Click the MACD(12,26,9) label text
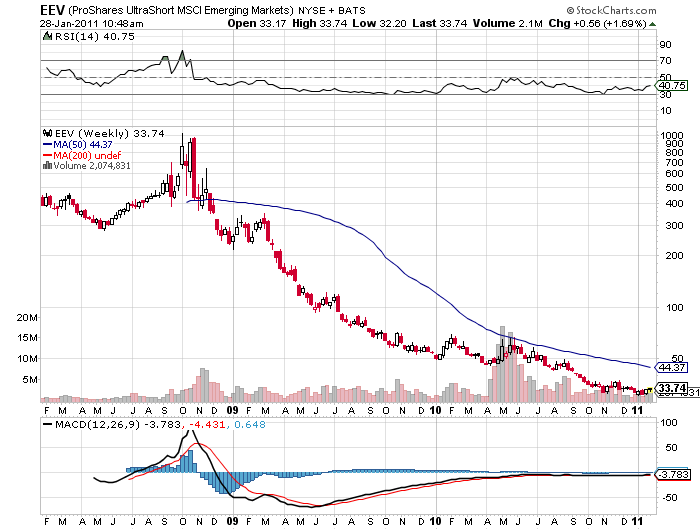 click(97, 424)
